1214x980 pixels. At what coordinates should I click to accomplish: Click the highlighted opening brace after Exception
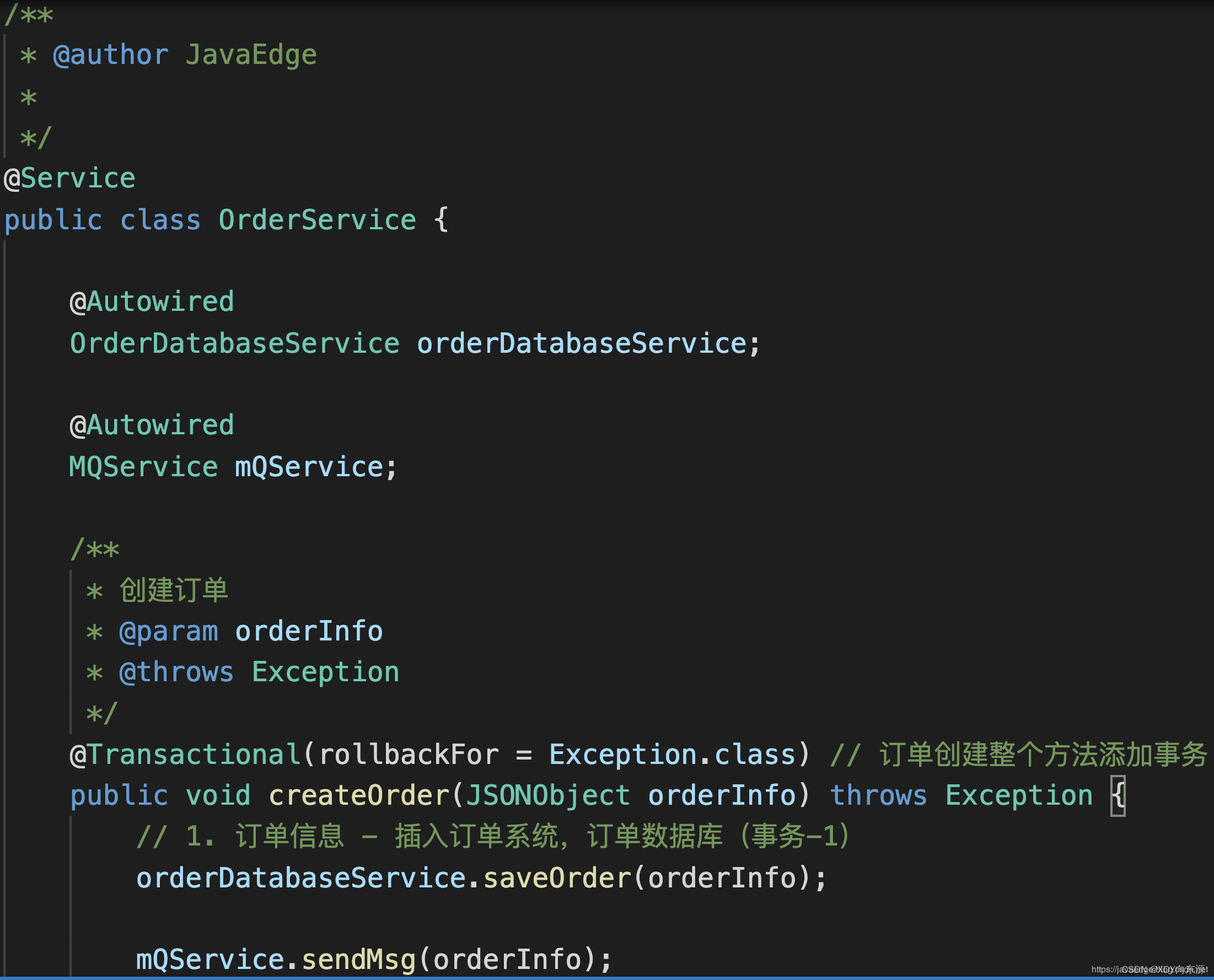point(1118,796)
